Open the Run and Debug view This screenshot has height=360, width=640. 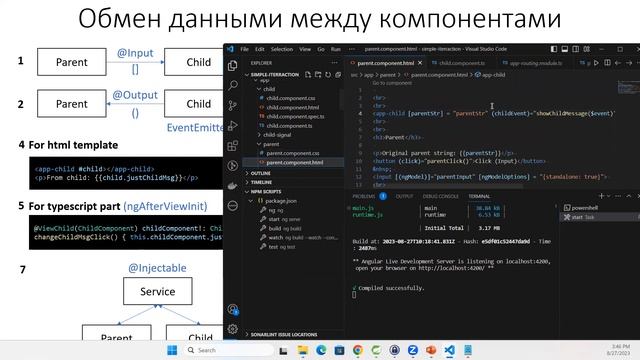coord(233,125)
